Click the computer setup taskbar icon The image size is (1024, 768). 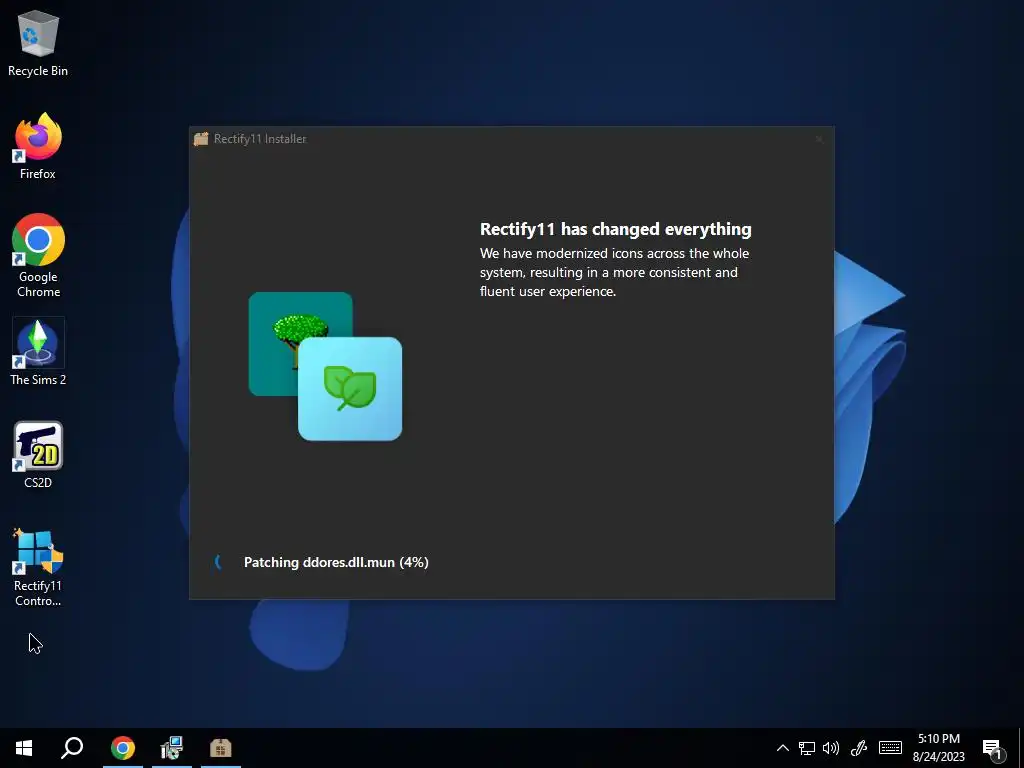(x=172, y=748)
